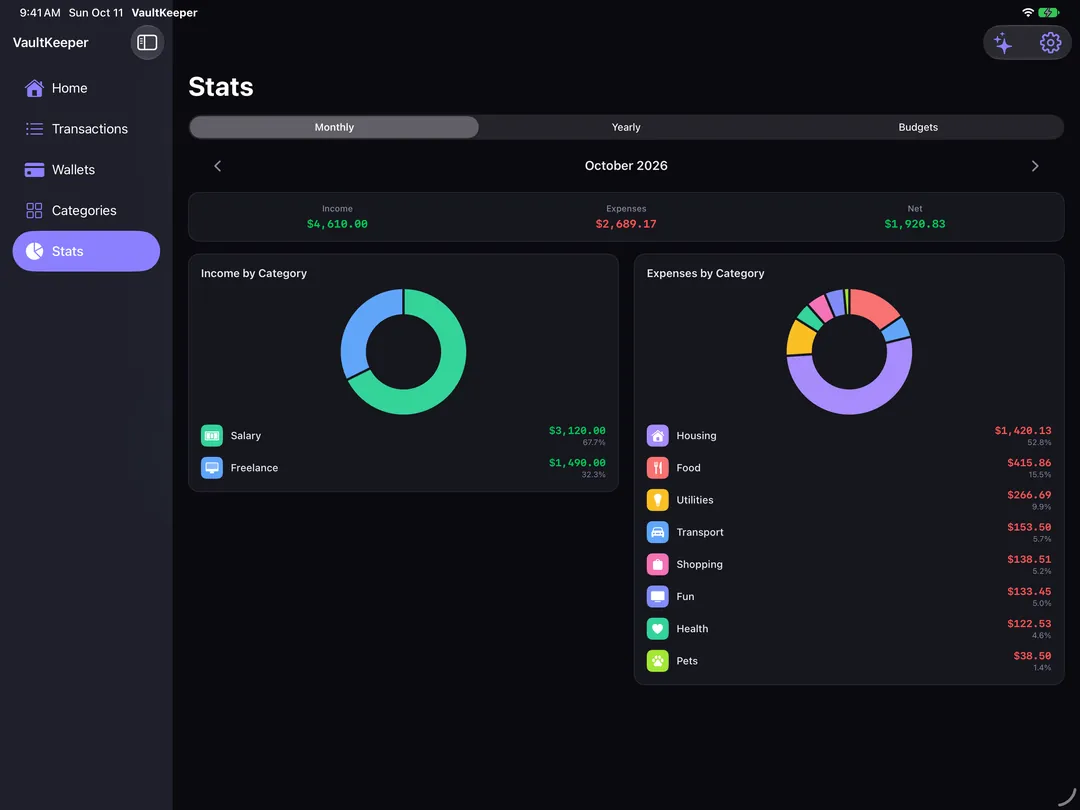This screenshot has height=810, width=1080.
Task: Select the Housing category icon
Action: tap(657, 435)
